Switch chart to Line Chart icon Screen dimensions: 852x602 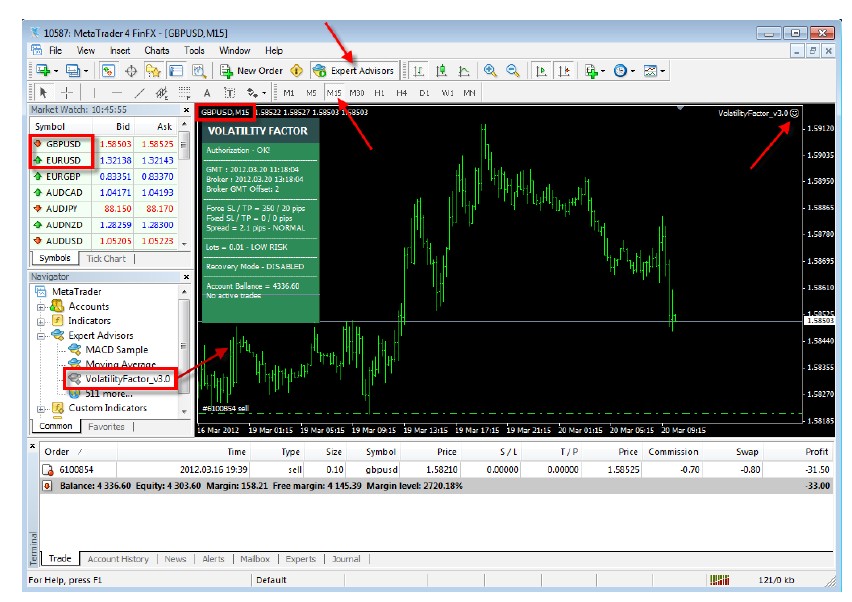463,71
